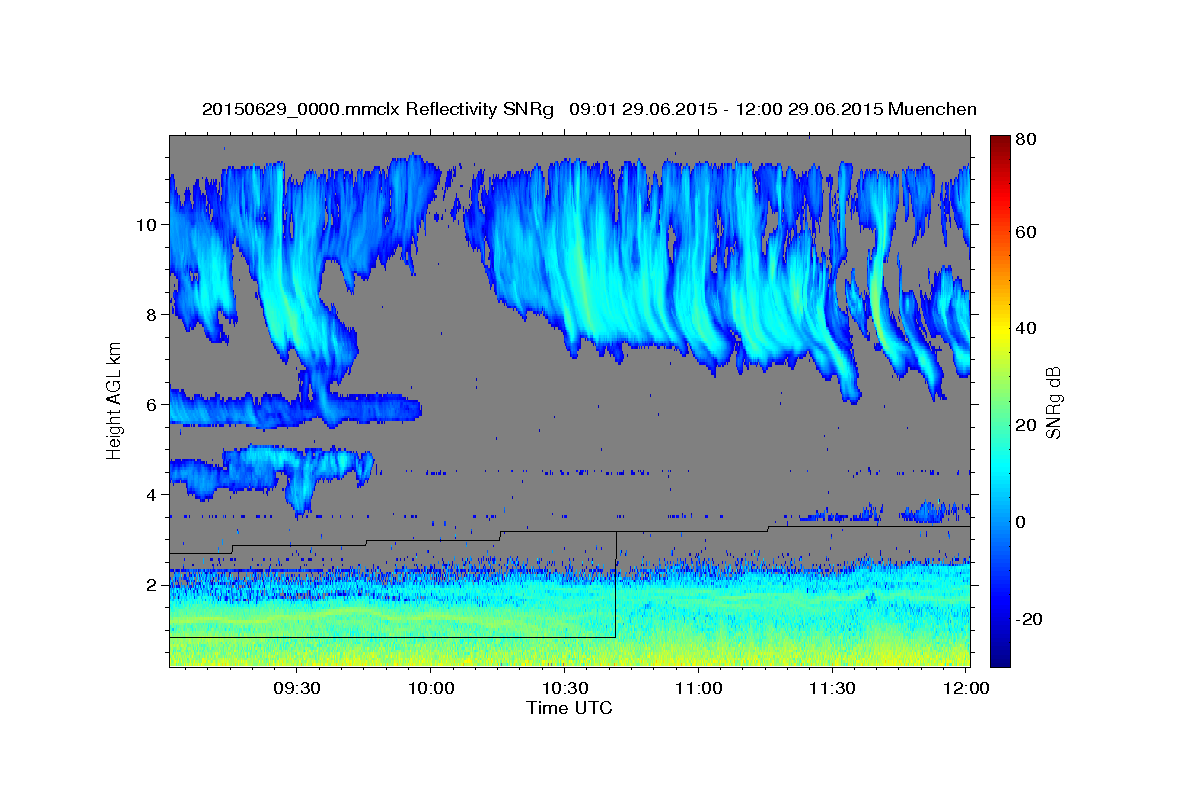Click the 11:00 time tick label

click(699, 689)
